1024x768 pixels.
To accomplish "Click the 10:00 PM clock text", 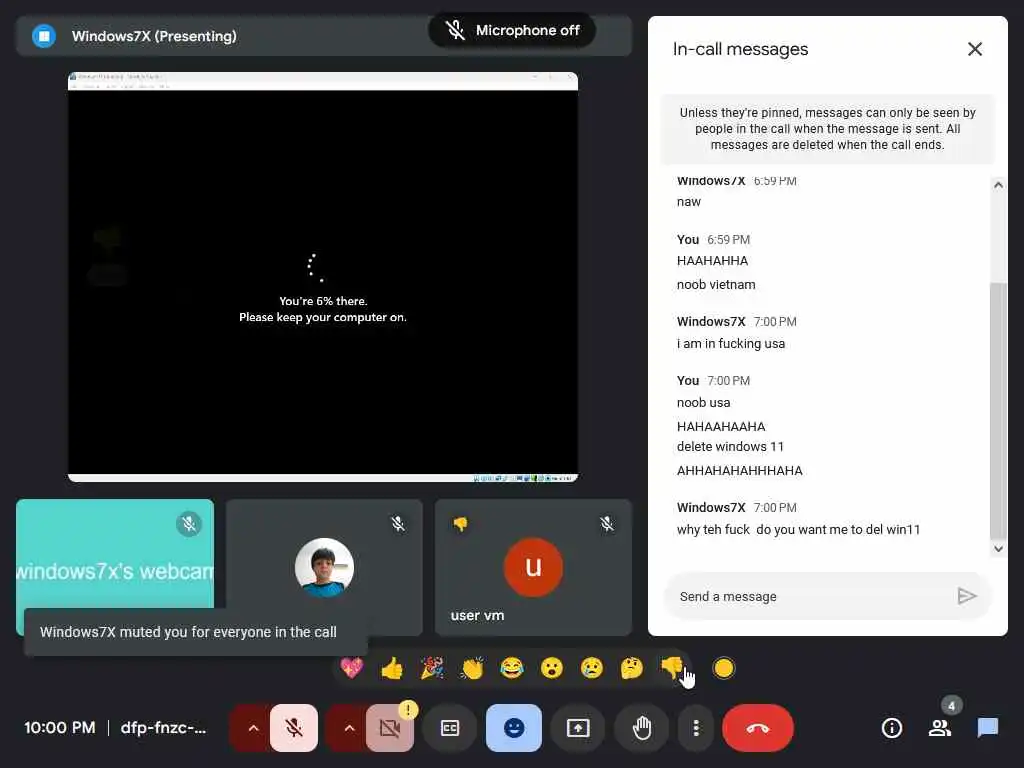I will (59, 728).
